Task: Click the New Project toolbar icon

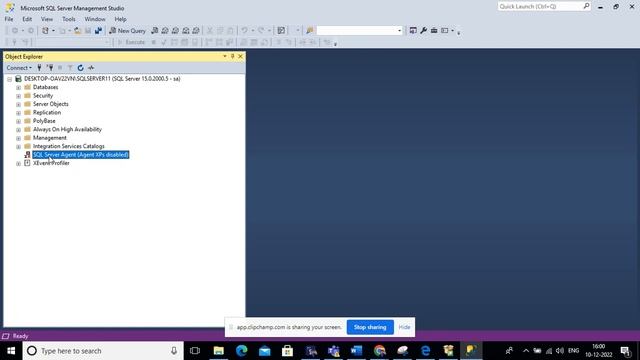Action: [45, 31]
